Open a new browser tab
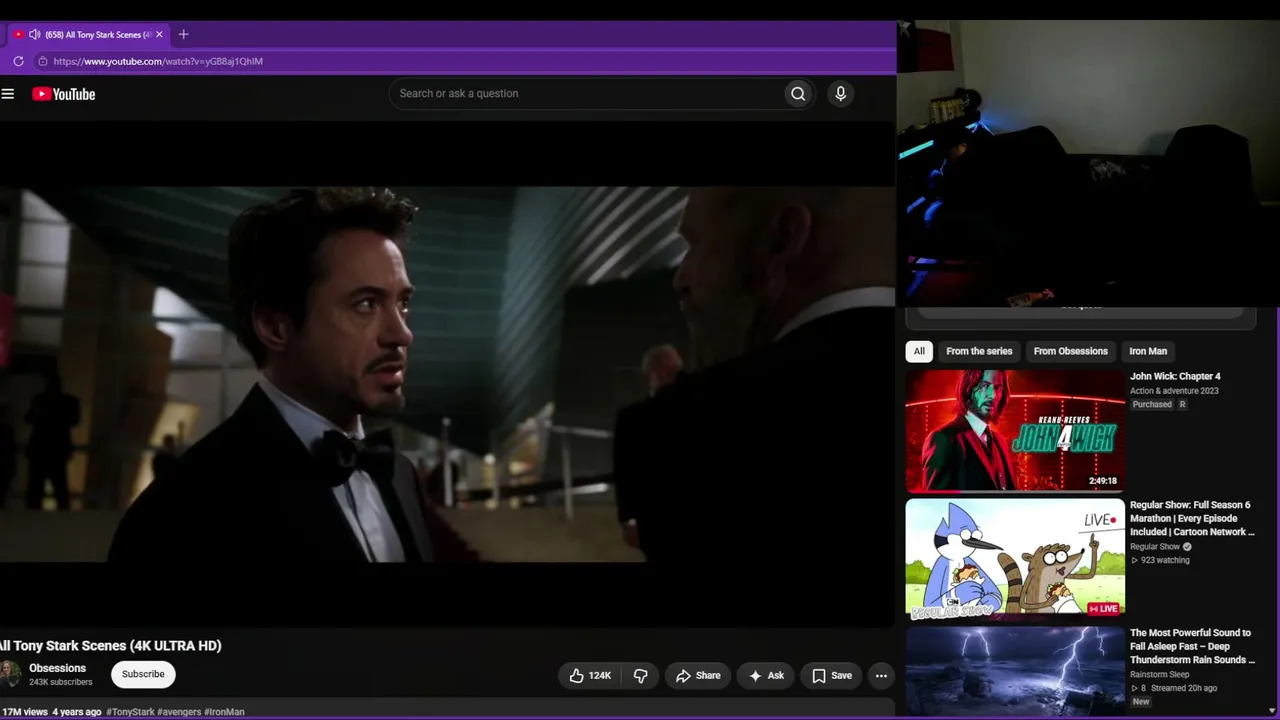This screenshot has width=1280, height=720. point(183,34)
